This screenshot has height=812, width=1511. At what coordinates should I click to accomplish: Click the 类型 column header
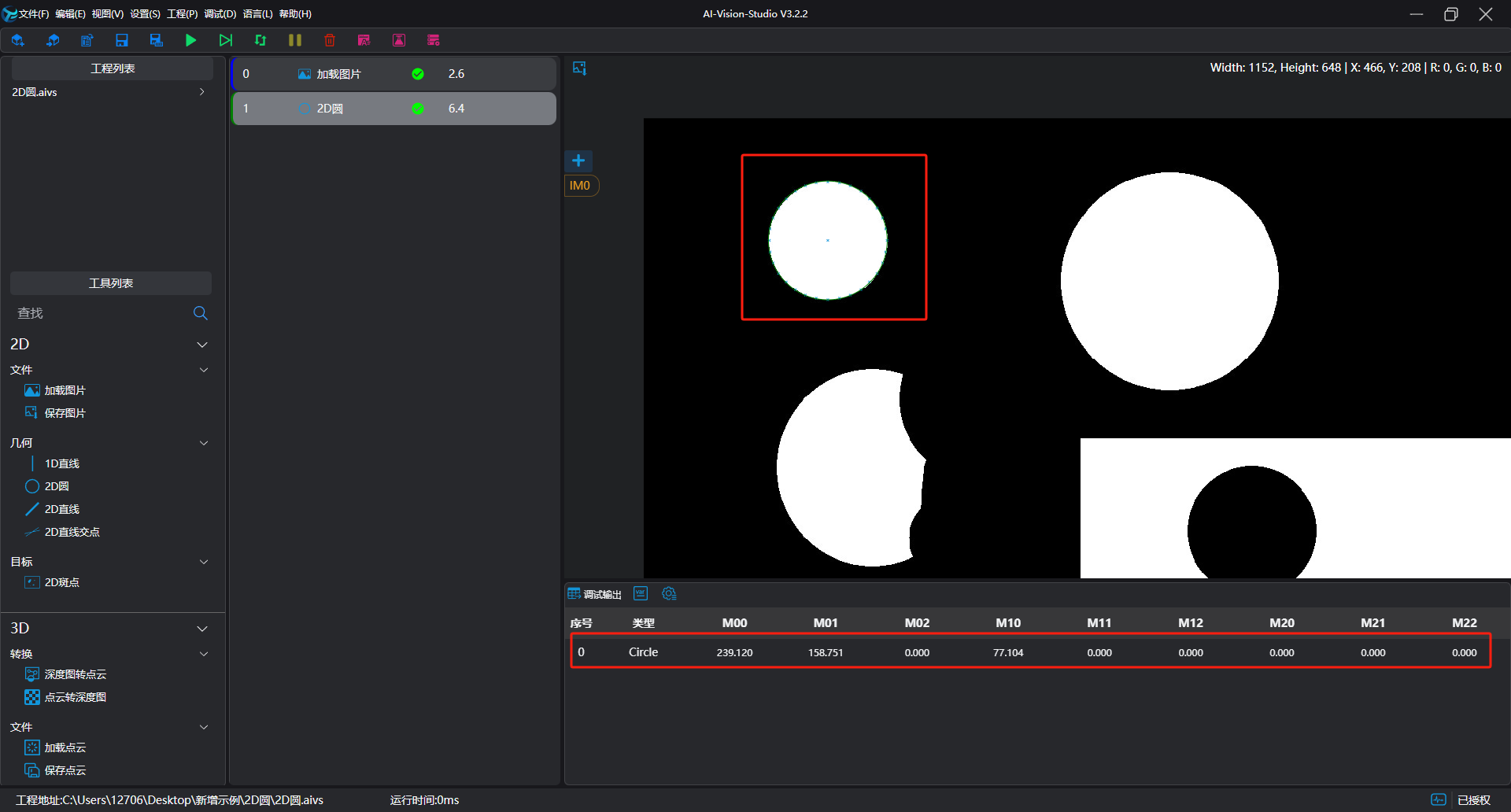coord(643,622)
